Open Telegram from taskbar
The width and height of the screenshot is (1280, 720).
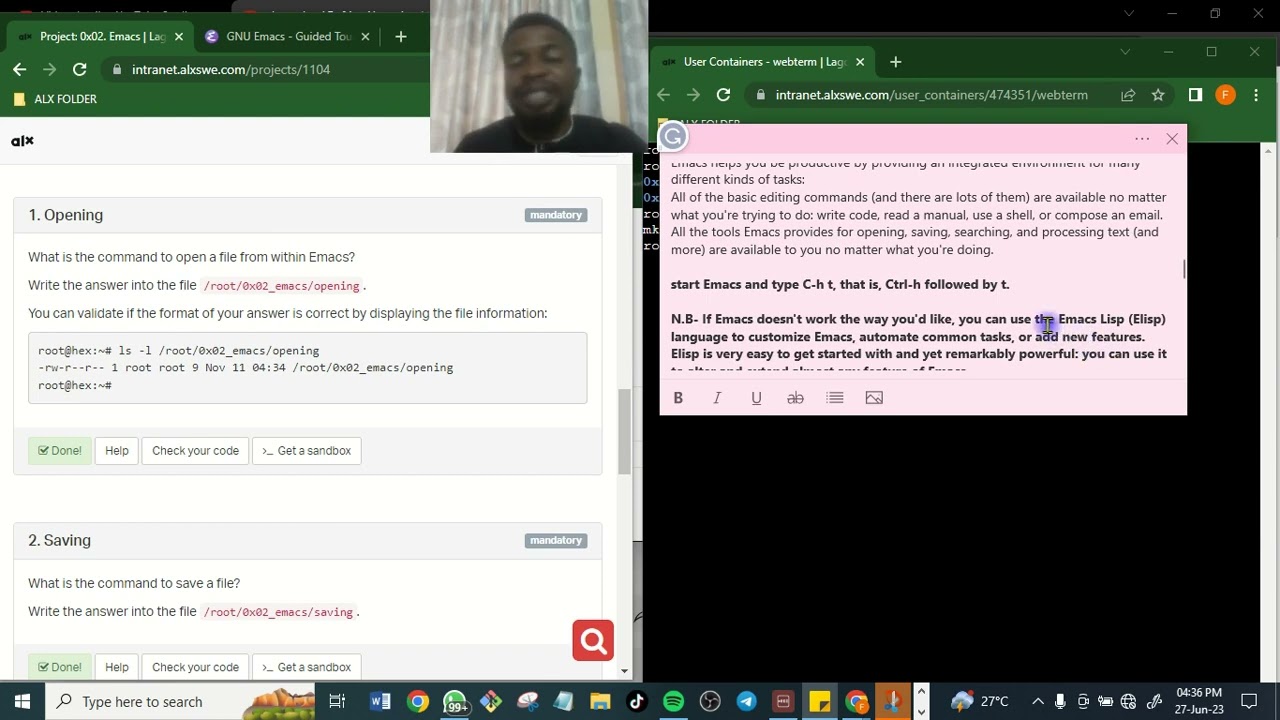coord(746,702)
